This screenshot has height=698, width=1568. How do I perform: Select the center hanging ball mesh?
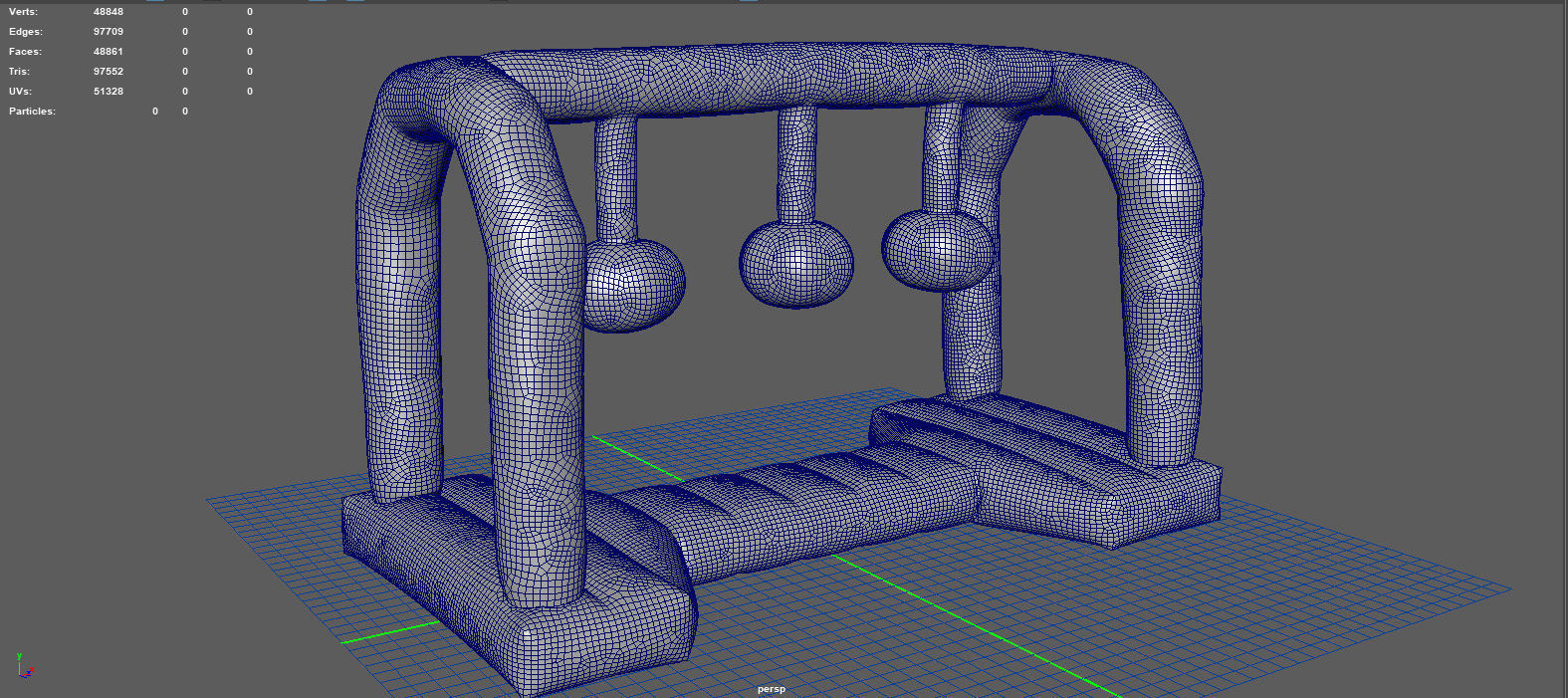(796, 263)
